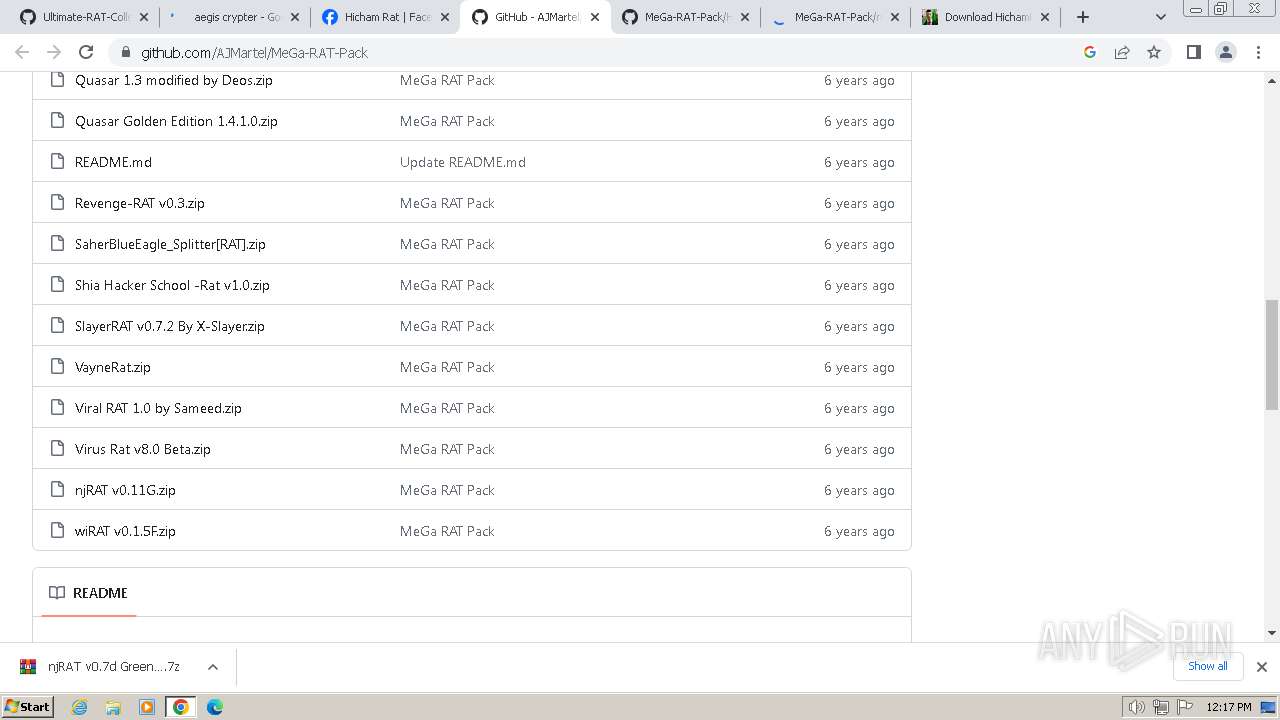The image size is (1280, 720).
Task: Click file icon beside VayneRat.zip
Action: (x=57, y=366)
